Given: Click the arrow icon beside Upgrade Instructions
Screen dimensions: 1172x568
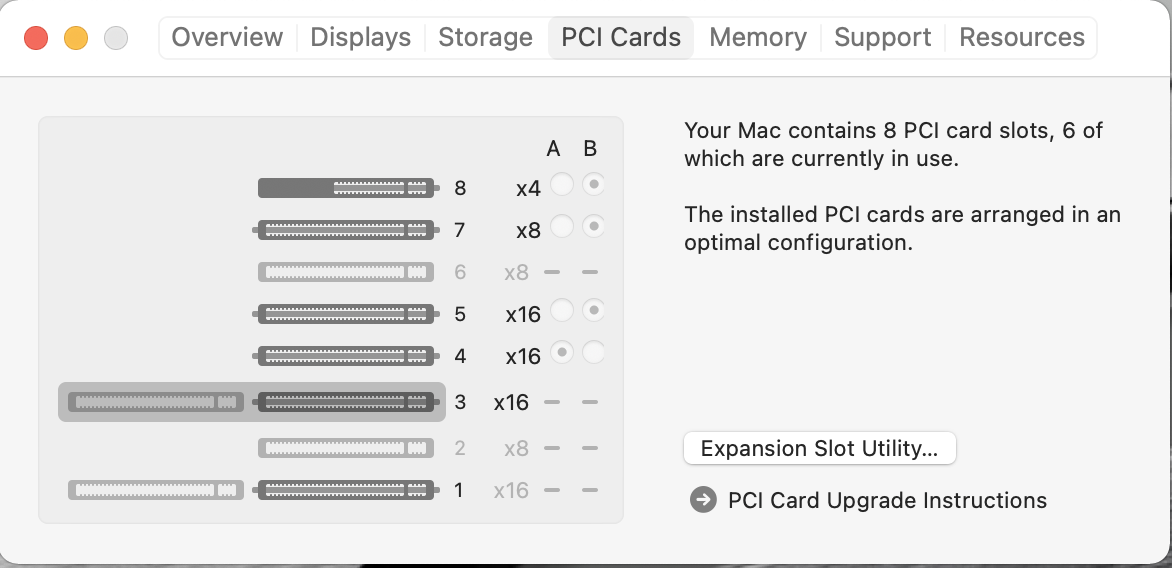Looking at the screenshot, I should pos(703,500).
